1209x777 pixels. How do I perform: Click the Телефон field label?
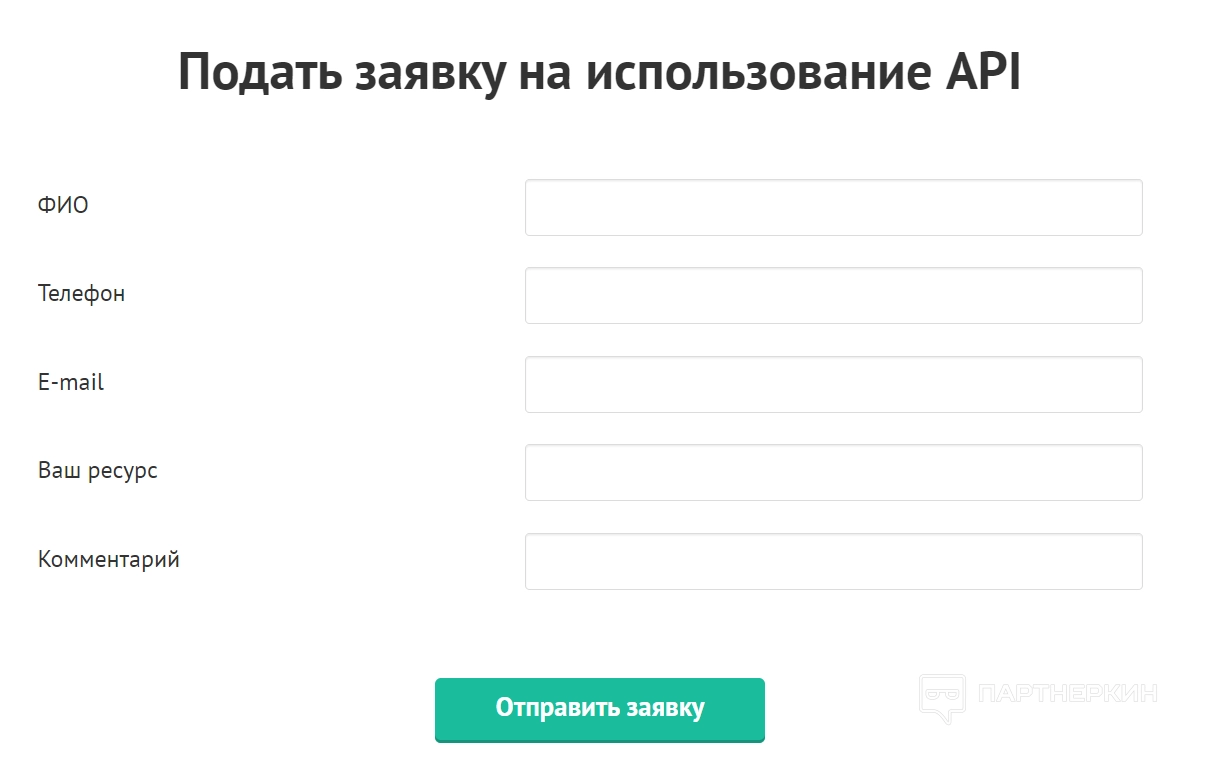(x=82, y=294)
